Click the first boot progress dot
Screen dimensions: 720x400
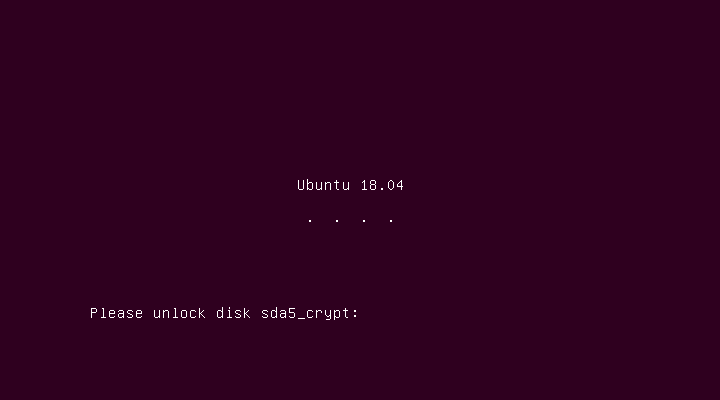coord(310,220)
